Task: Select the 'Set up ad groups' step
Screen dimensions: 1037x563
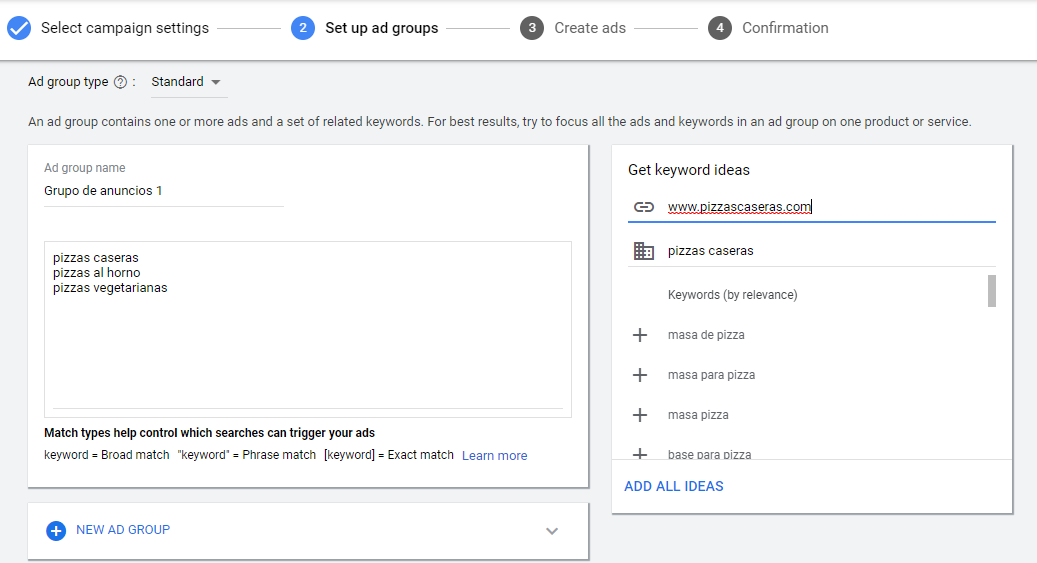Action: pos(381,28)
